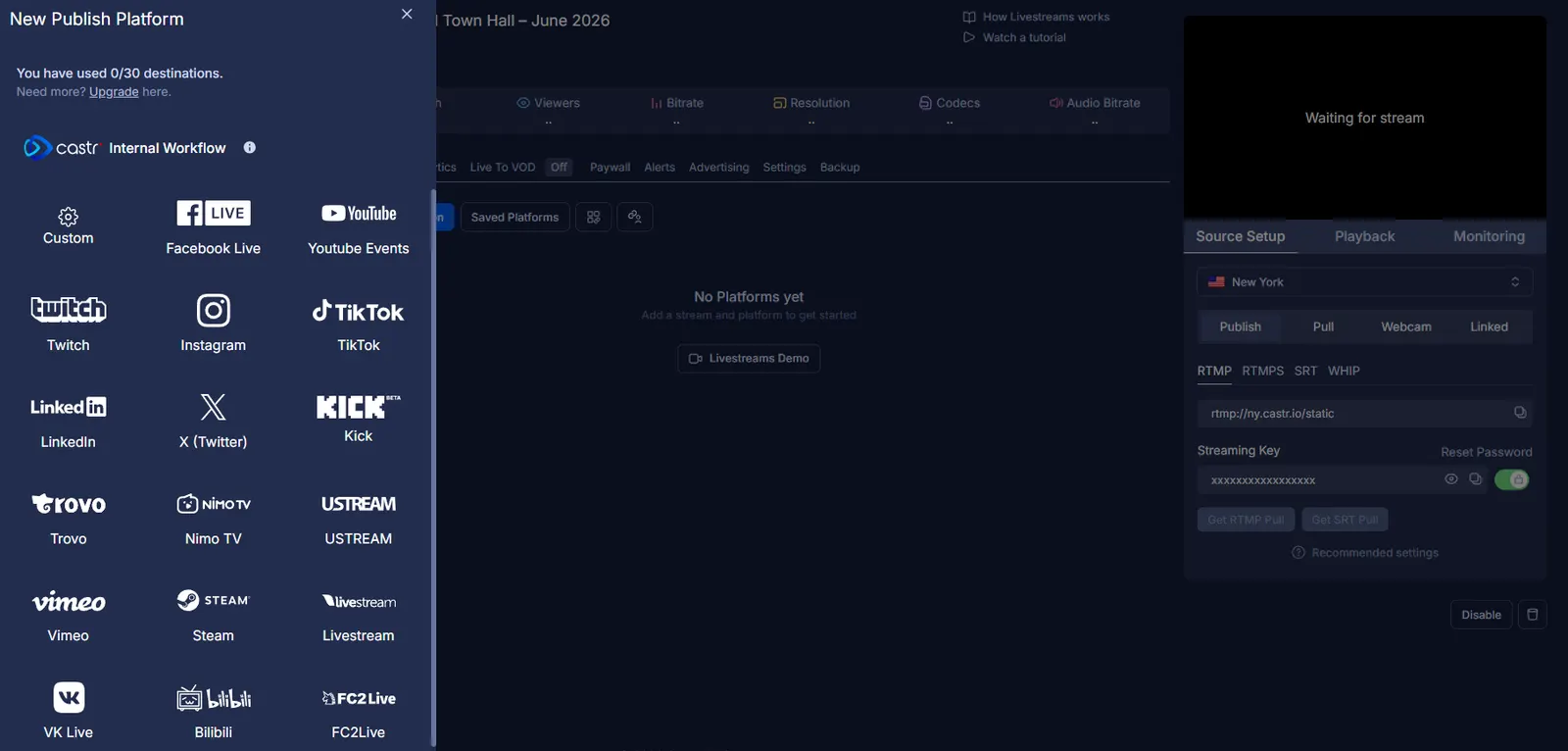Select the Publish source mode
The image size is (1568, 751).
[x=1240, y=326]
